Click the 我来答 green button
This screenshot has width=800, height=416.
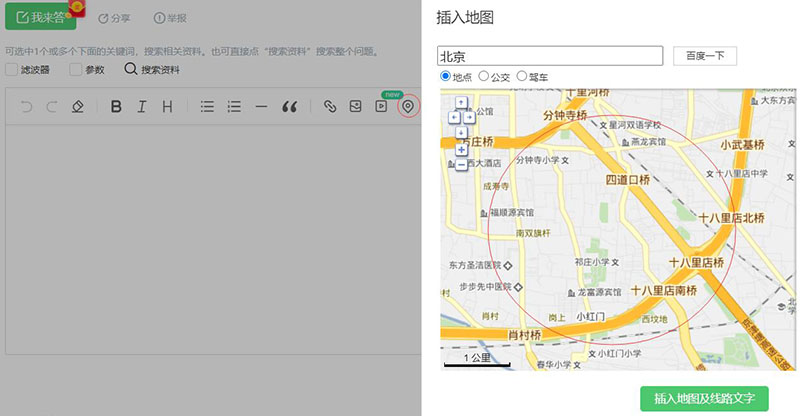[41, 17]
